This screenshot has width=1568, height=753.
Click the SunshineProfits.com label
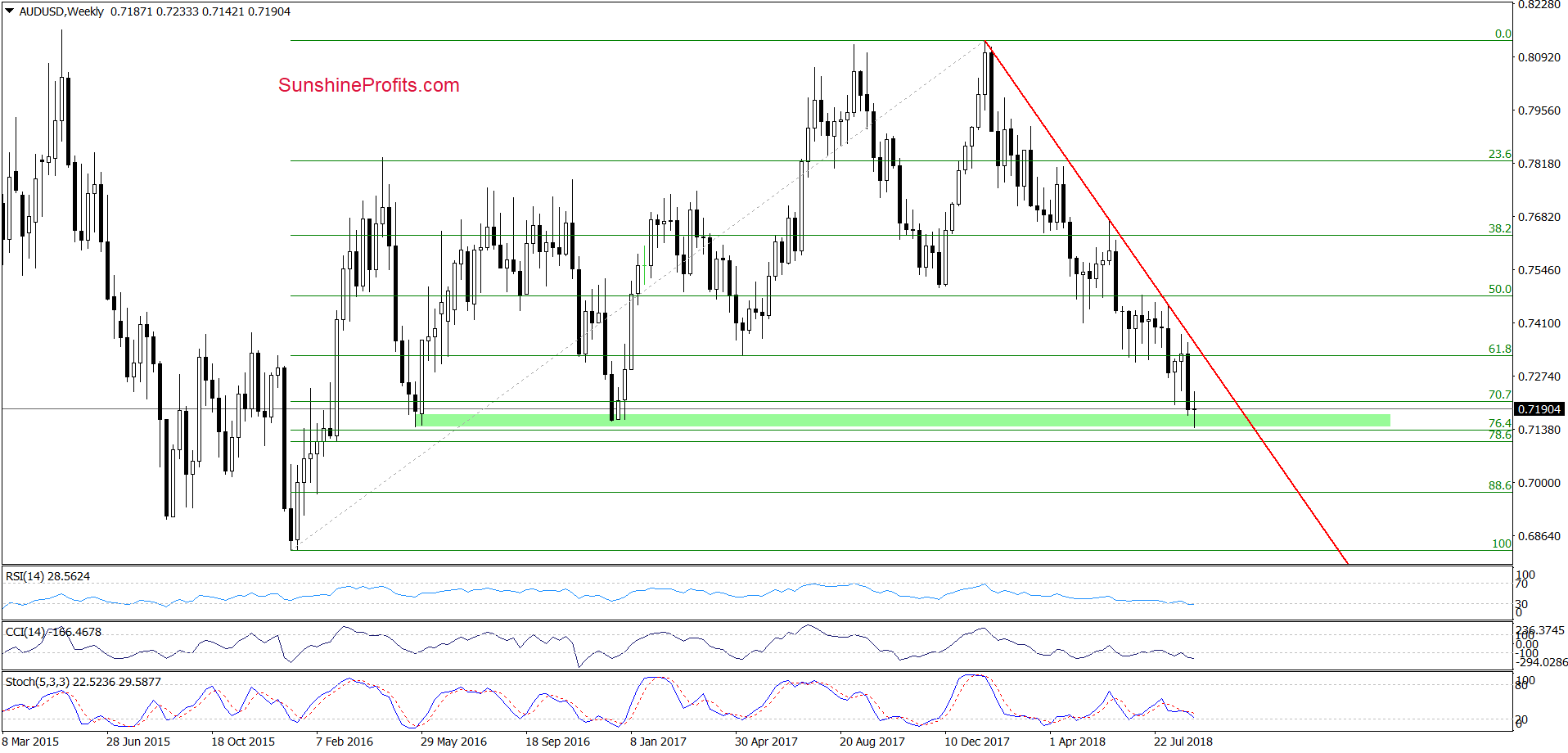[x=369, y=85]
